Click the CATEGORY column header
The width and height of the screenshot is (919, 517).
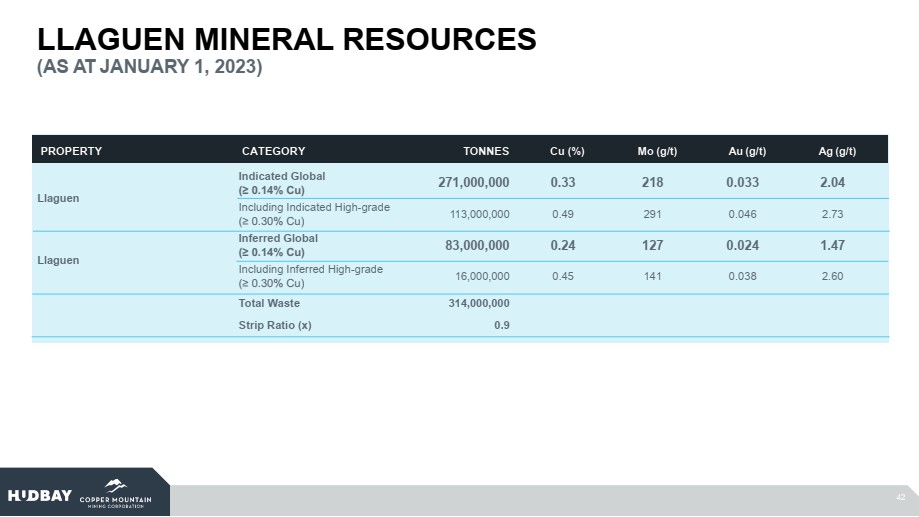273,151
